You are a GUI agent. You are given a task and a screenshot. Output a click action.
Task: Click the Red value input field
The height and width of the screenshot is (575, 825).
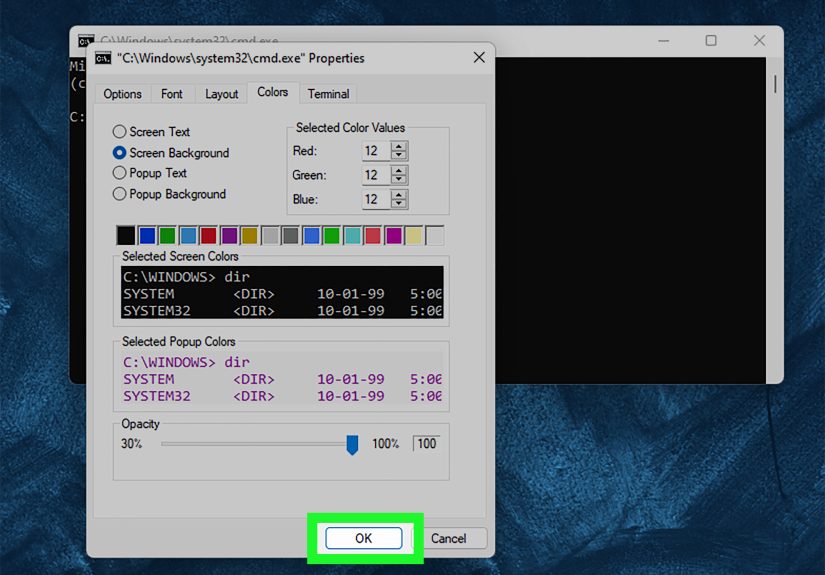tap(376, 151)
